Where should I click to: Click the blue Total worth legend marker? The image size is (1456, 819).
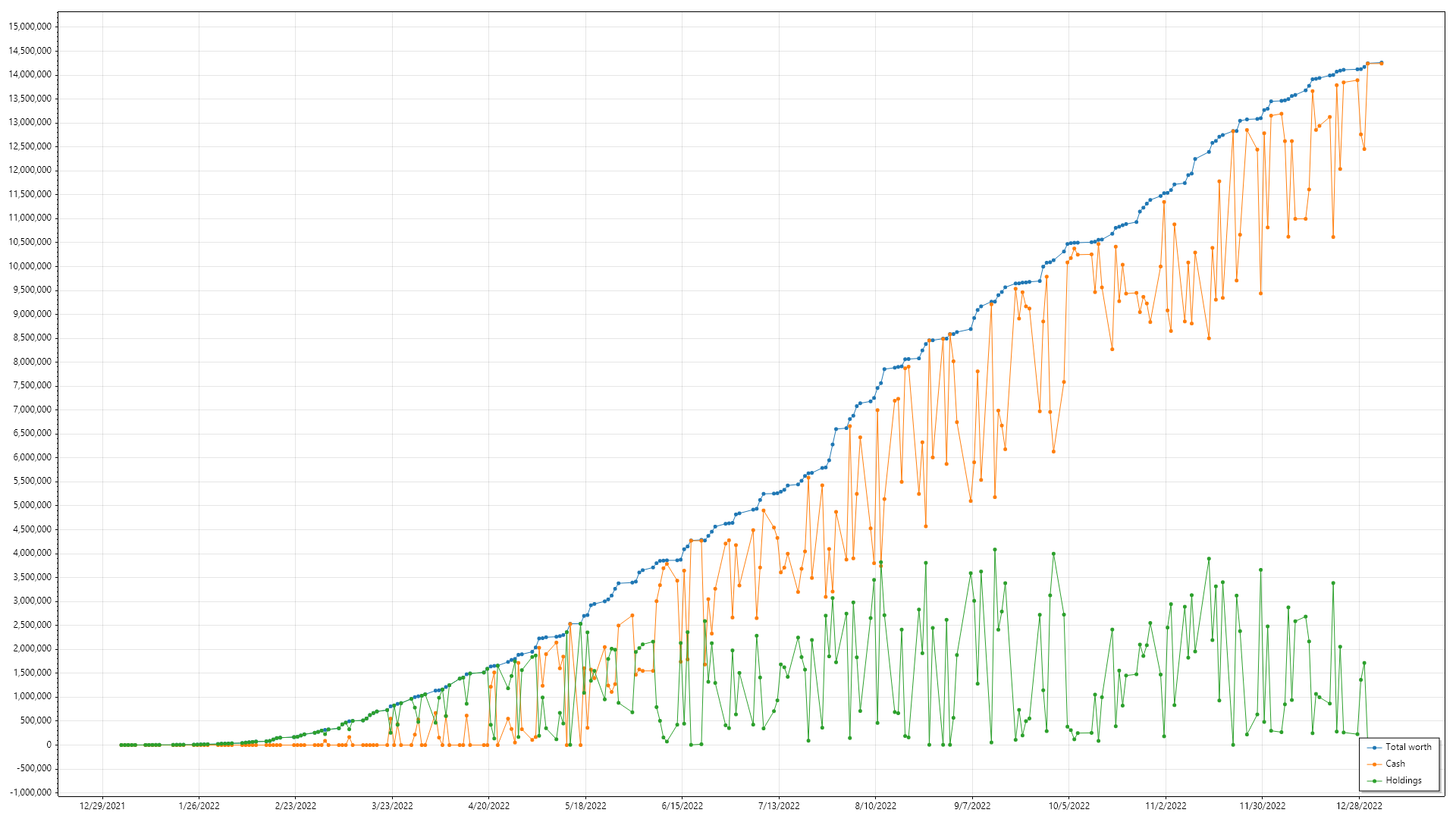tap(1374, 748)
